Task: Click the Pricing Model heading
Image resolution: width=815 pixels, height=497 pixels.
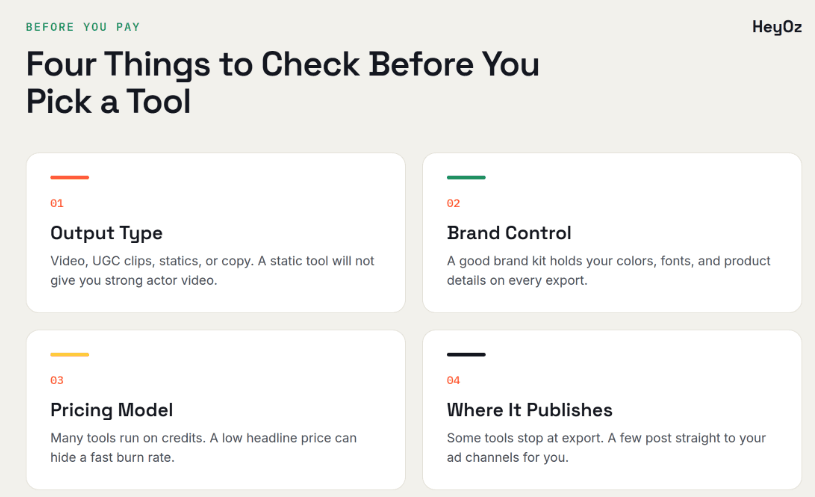Action: (x=112, y=410)
